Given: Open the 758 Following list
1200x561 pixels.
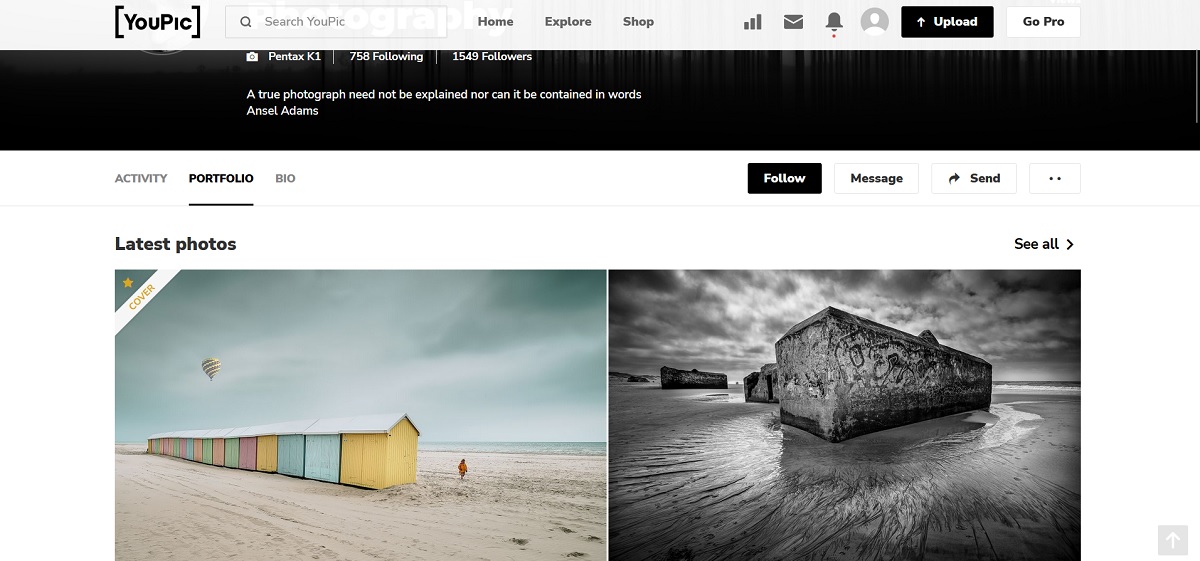Looking at the screenshot, I should point(386,57).
